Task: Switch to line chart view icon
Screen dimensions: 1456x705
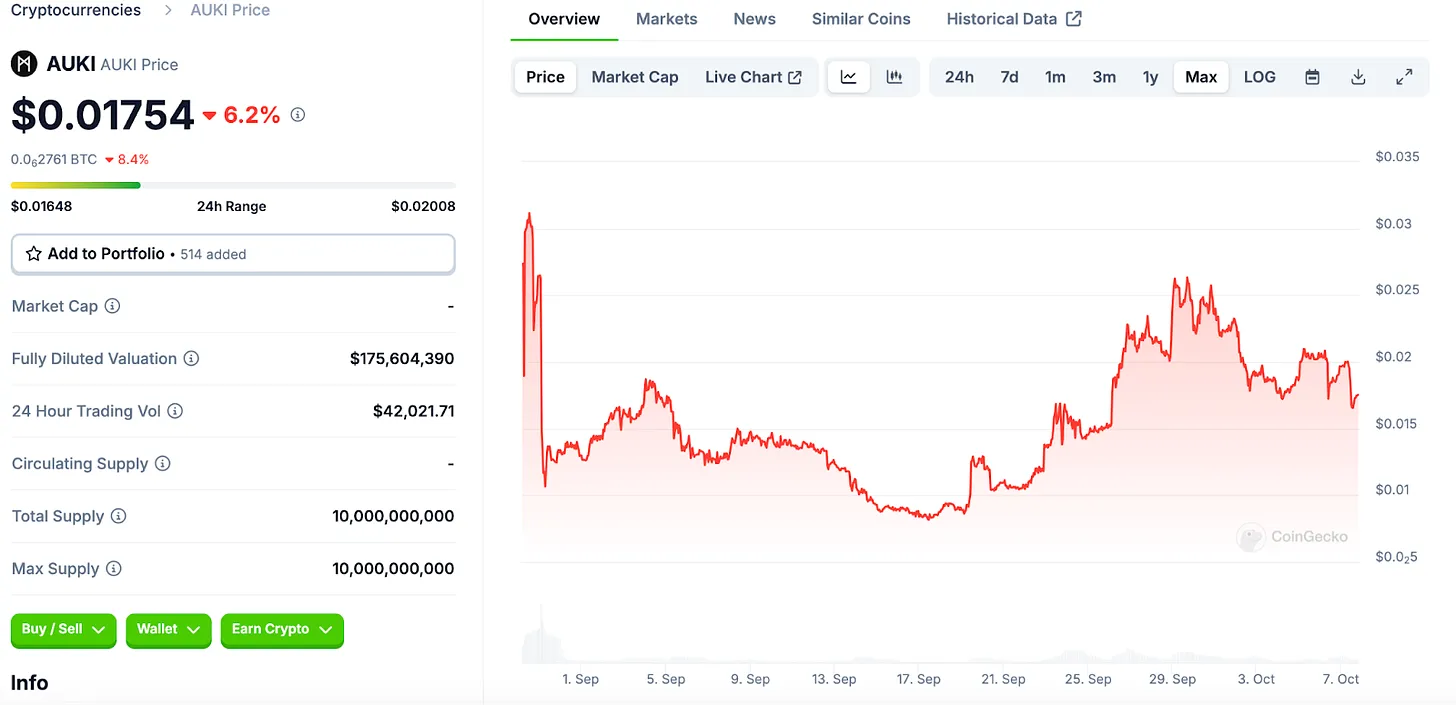Action: pos(848,77)
